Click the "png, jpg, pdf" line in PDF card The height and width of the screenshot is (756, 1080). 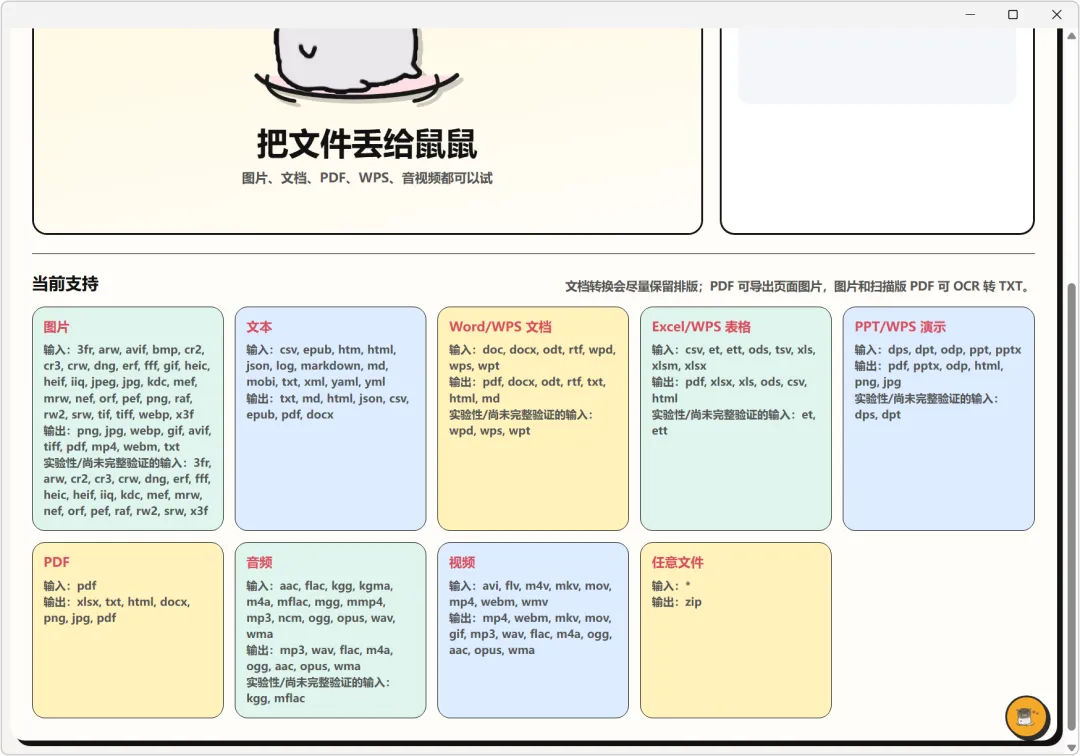coord(80,618)
